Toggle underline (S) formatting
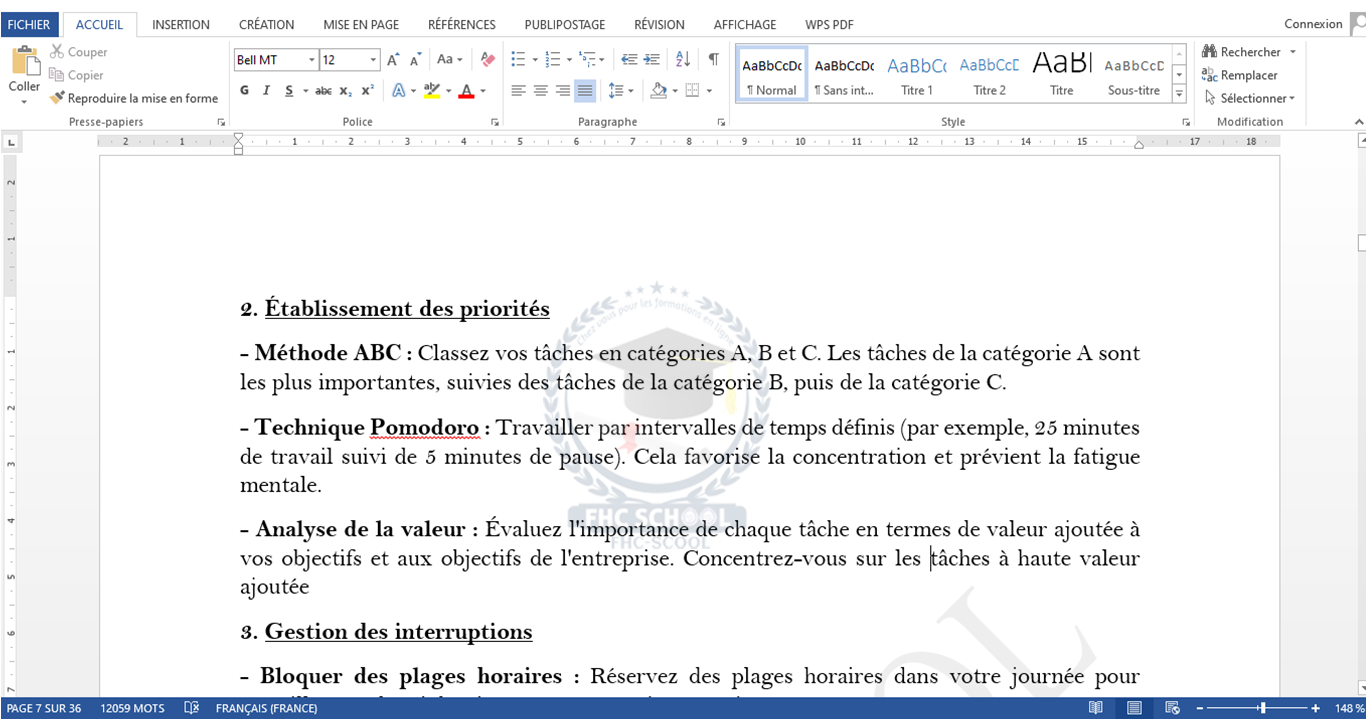 (288, 91)
